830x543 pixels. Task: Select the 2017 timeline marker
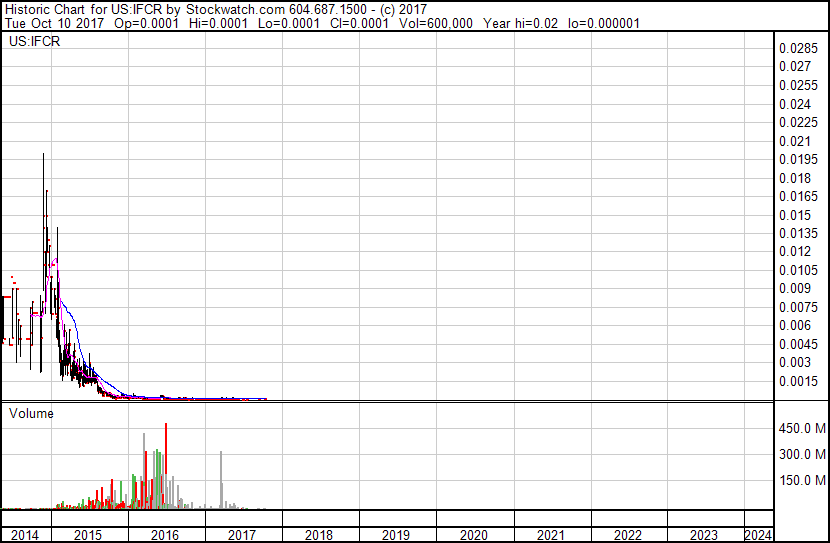[x=242, y=535]
